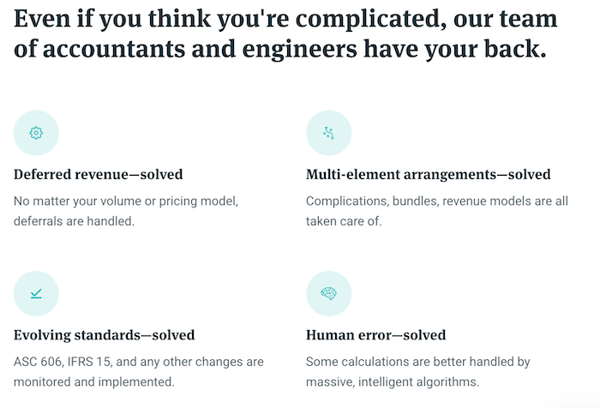This screenshot has height=408, width=600.
Task: Click the branching nodes icon for Multi-element arrangements
Action: click(x=329, y=133)
